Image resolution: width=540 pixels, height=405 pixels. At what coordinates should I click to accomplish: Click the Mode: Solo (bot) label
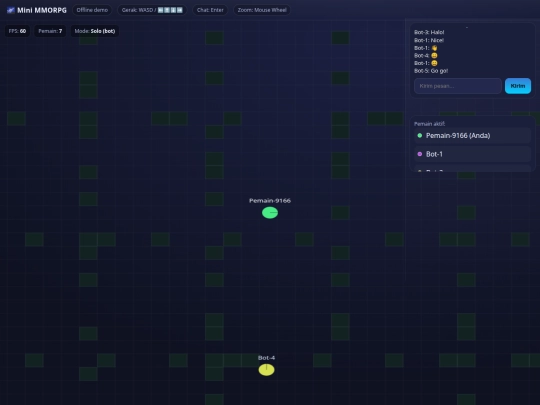click(x=95, y=31)
